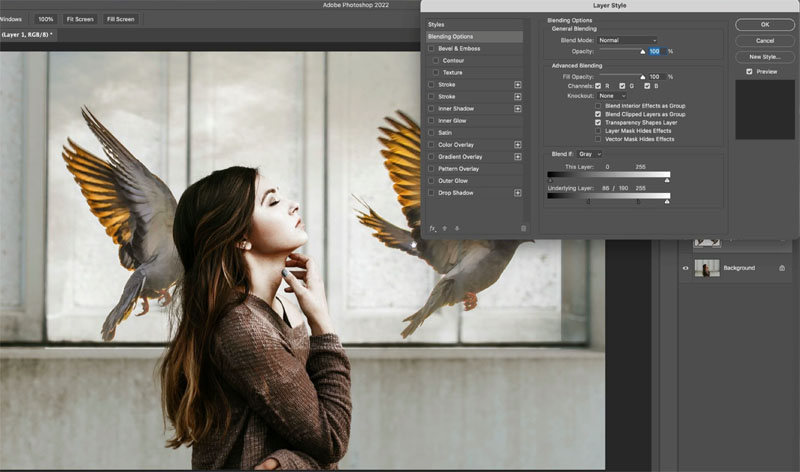This screenshot has width=800, height=472.
Task: Click the fx effects menu icon
Action: (x=434, y=228)
